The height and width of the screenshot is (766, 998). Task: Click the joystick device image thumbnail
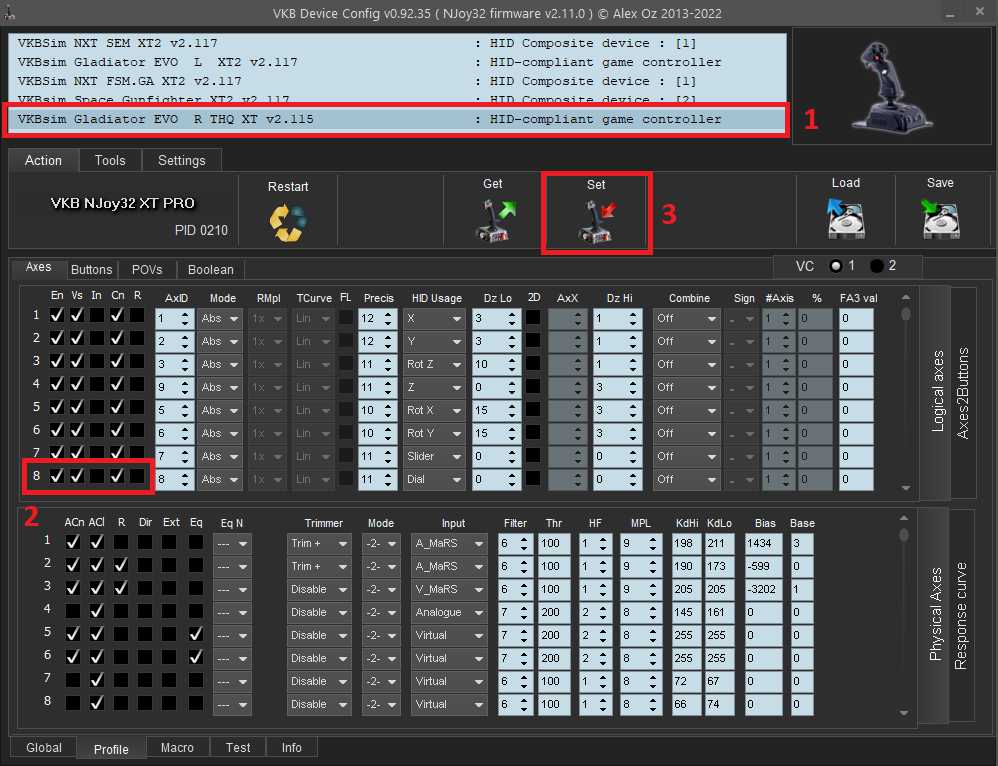click(892, 86)
